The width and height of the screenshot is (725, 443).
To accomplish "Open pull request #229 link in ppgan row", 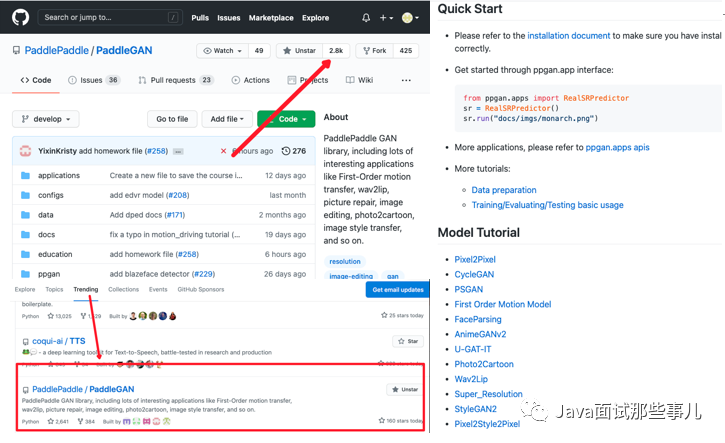I will tap(203, 274).
